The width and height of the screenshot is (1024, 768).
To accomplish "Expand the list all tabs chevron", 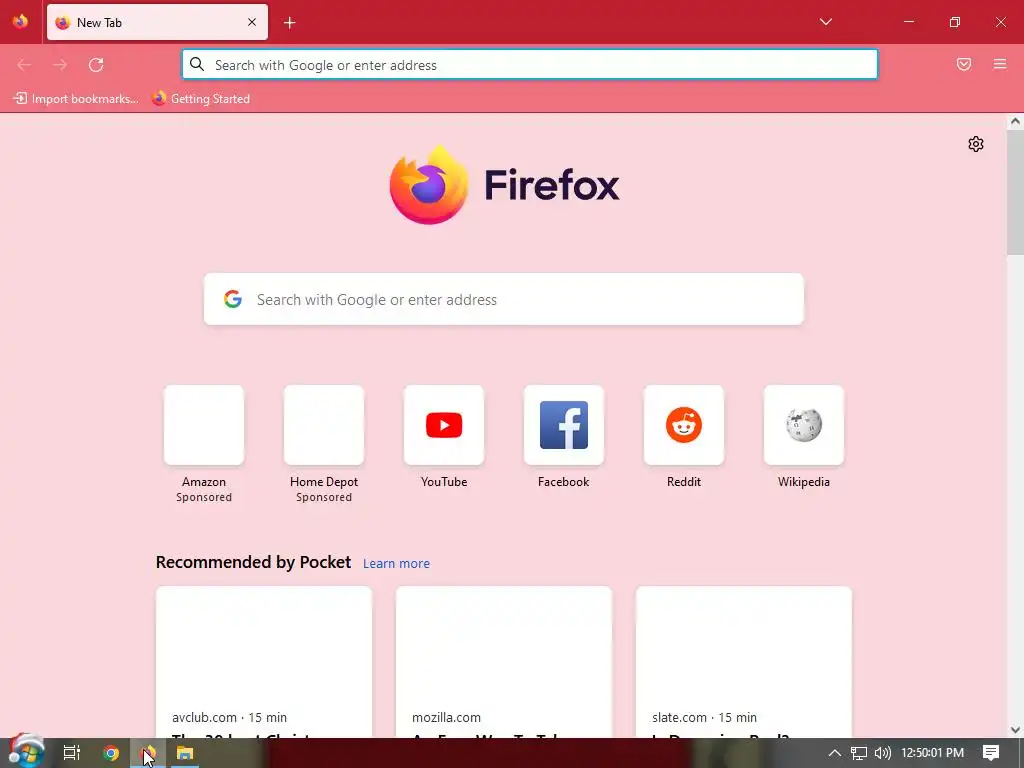I will (825, 22).
